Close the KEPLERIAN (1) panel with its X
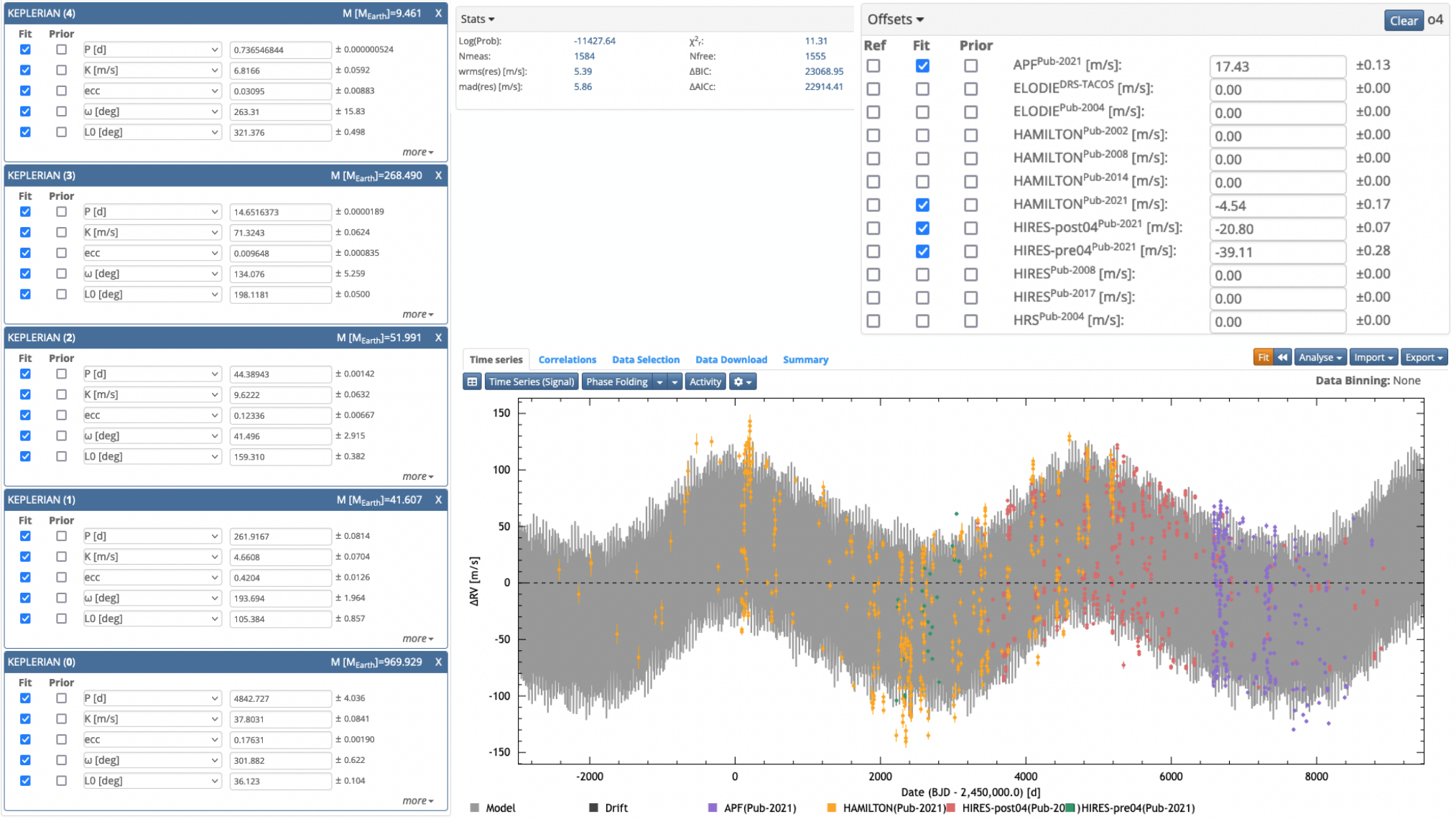This screenshot has width=1456, height=819. [x=438, y=500]
